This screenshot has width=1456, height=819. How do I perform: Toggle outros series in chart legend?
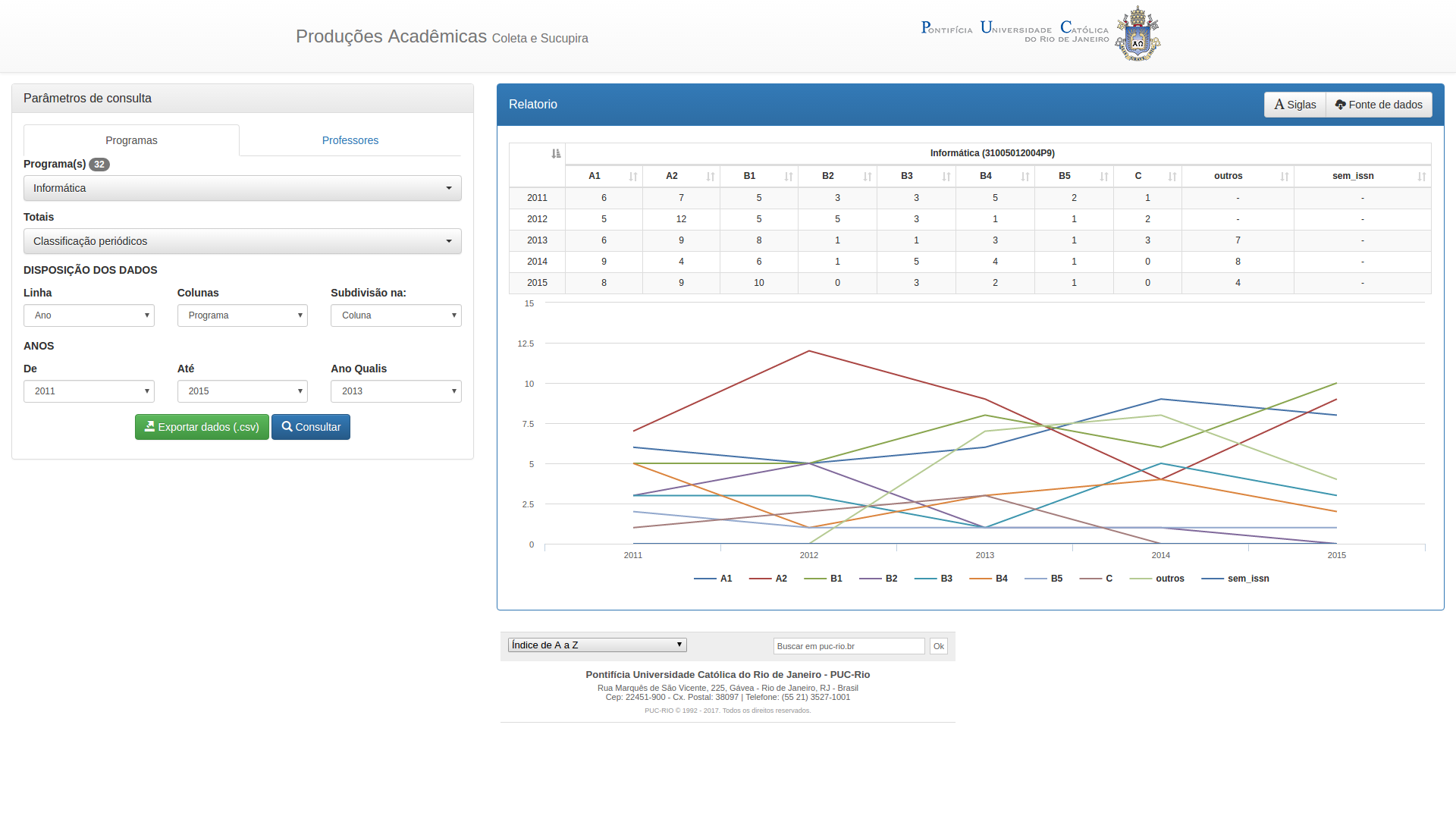(x=1169, y=579)
